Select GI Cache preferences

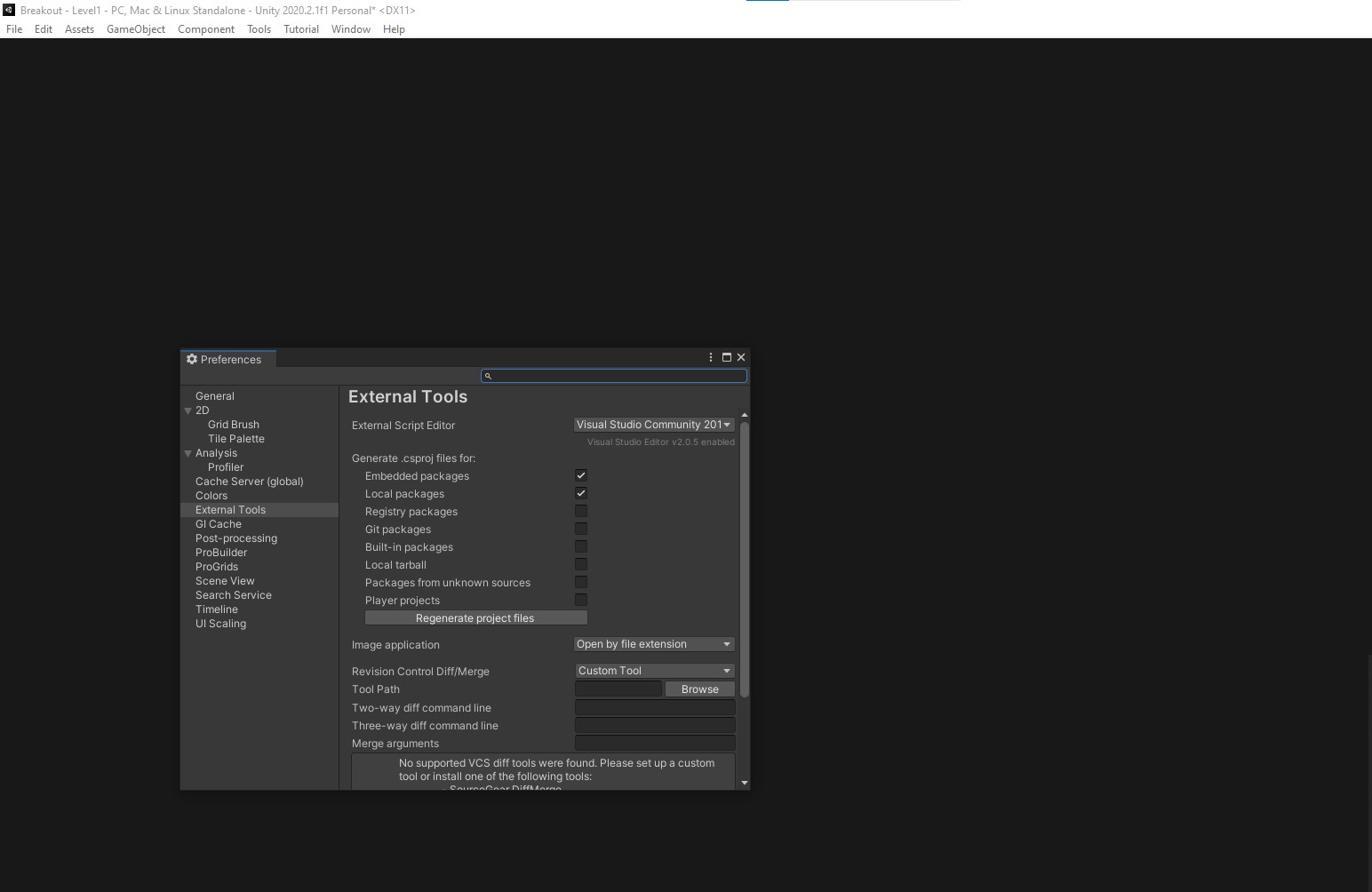click(x=219, y=524)
